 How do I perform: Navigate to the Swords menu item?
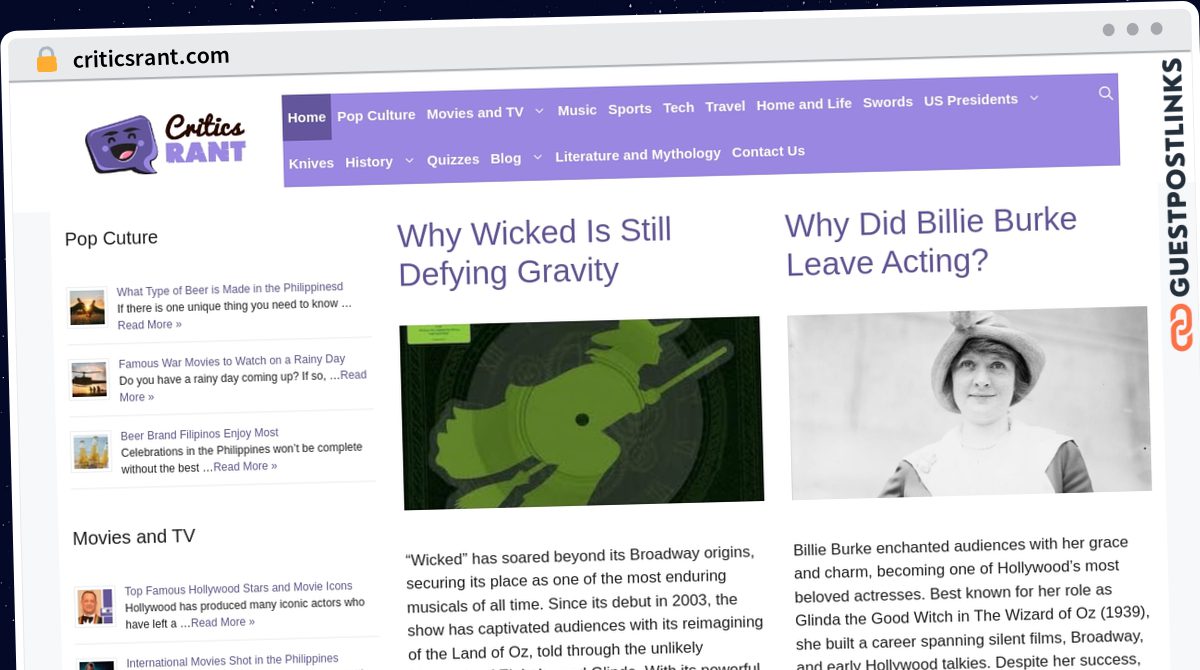(x=888, y=102)
